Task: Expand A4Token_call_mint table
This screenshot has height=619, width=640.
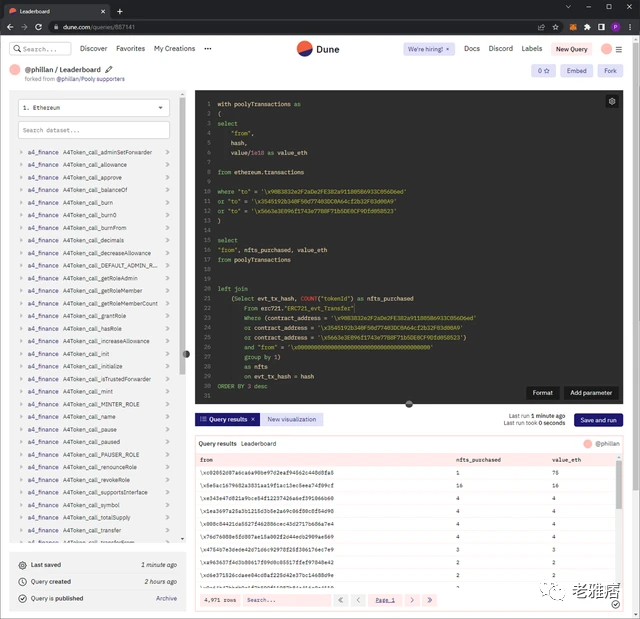Action: pos(21,392)
